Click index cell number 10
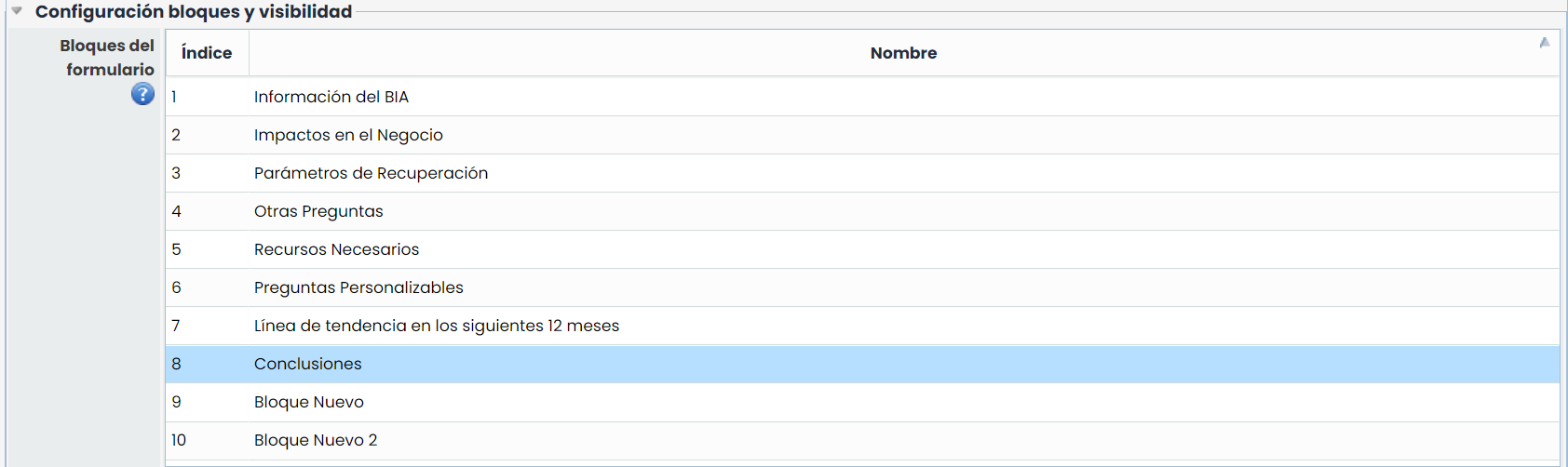1568x467 pixels. click(x=179, y=440)
